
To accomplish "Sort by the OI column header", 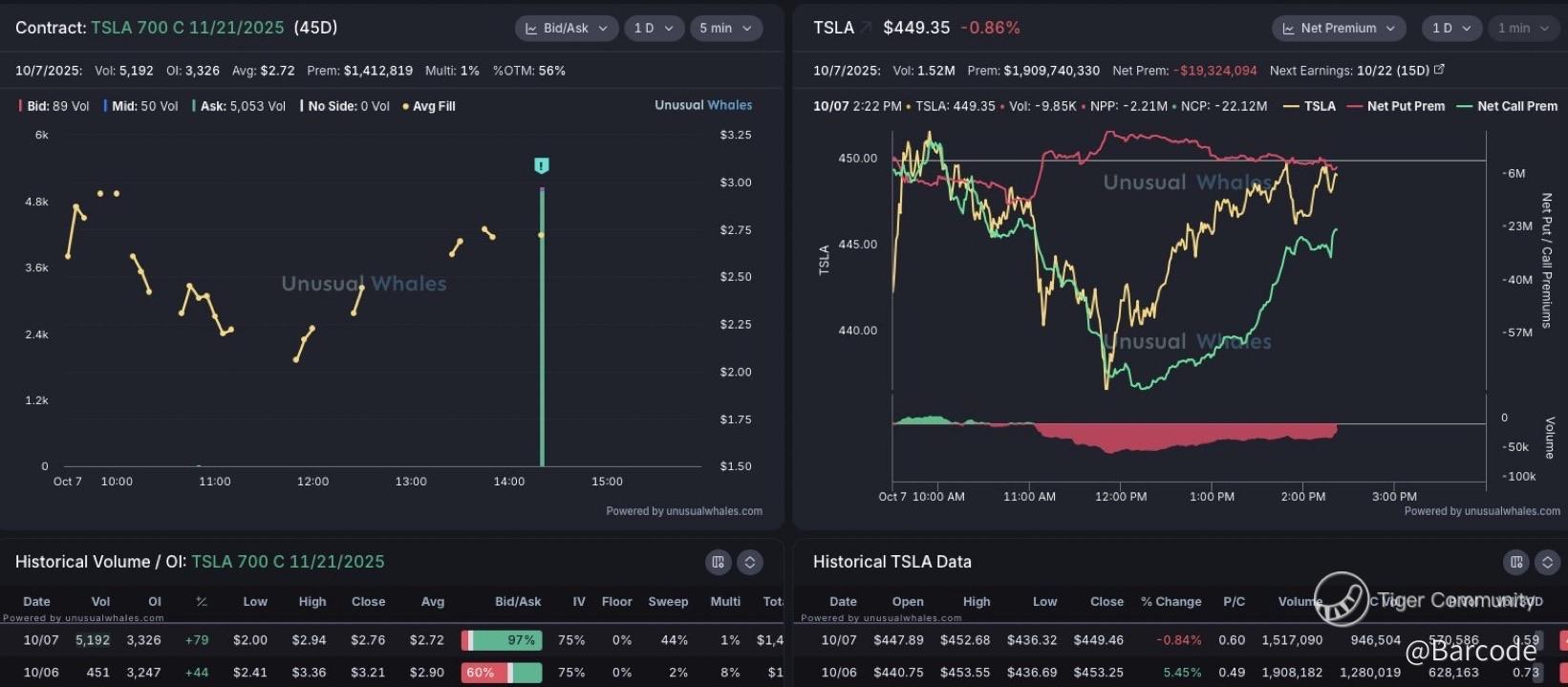I will 155,601.
